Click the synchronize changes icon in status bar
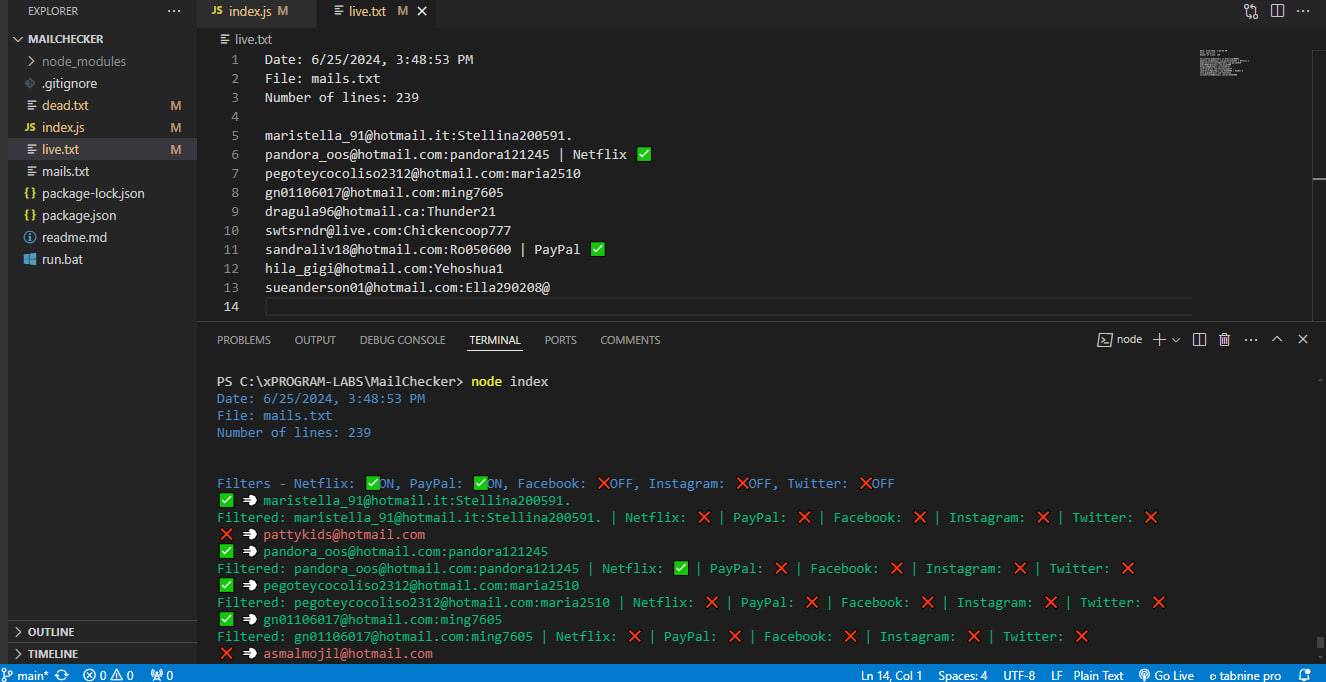The width and height of the screenshot is (1326, 682). (62, 675)
